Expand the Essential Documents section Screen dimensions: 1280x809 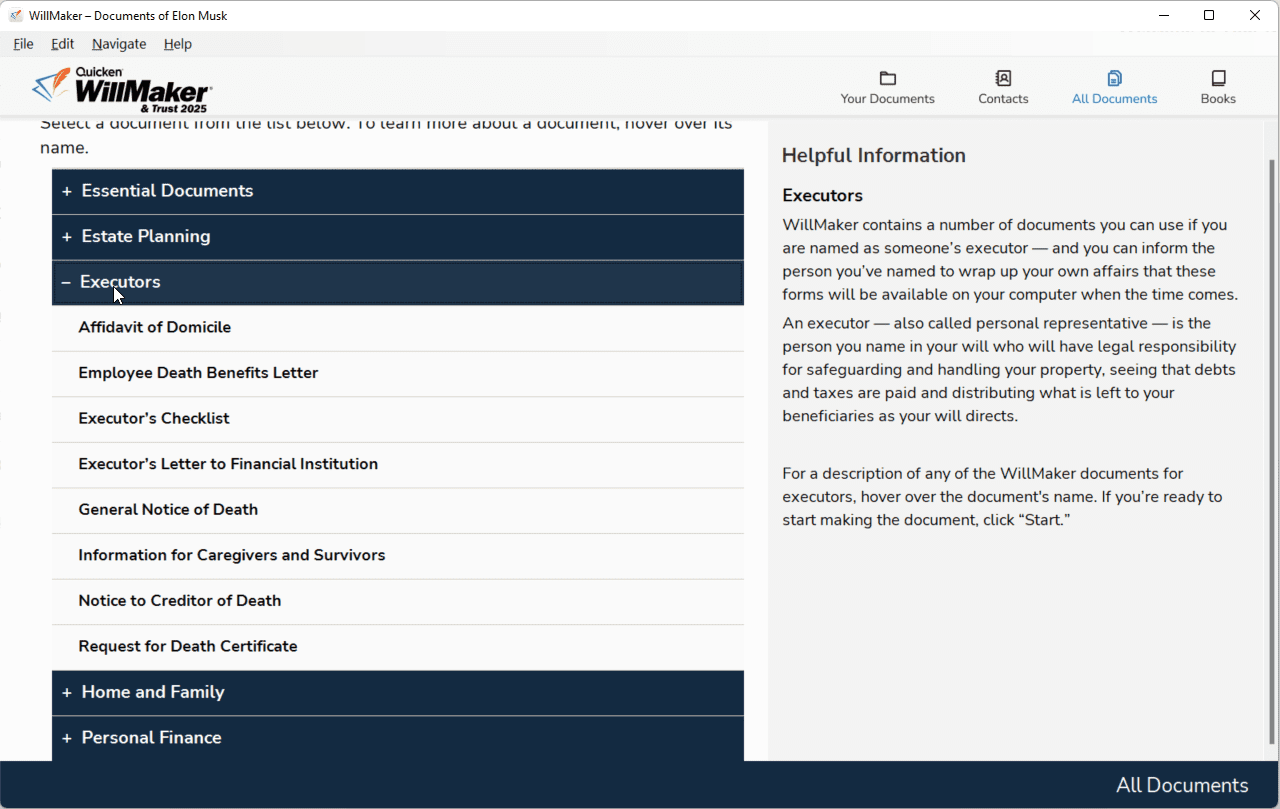tap(166, 191)
